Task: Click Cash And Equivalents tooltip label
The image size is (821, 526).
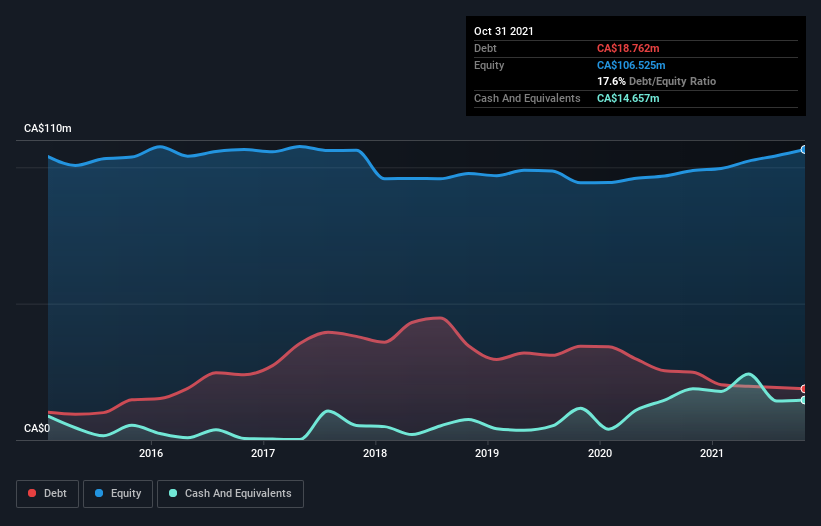Action: (x=527, y=98)
